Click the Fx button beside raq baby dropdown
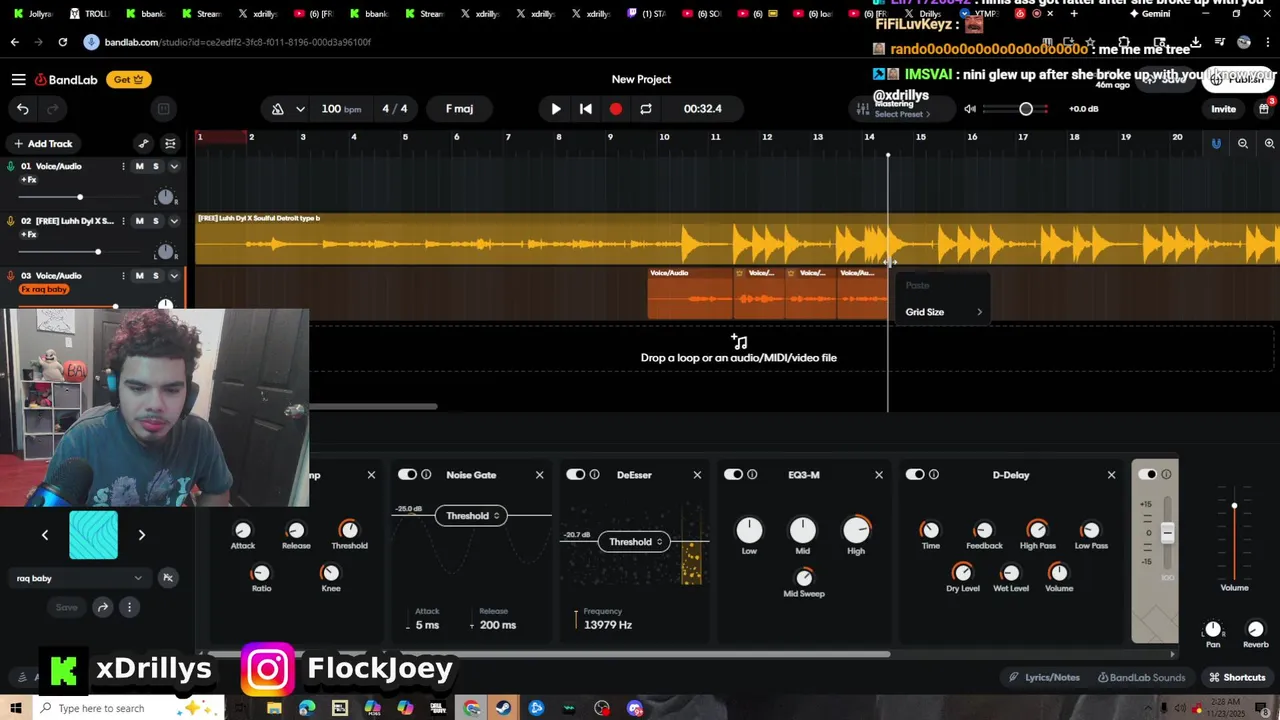Image resolution: width=1280 pixels, height=720 pixels. tap(168, 578)
